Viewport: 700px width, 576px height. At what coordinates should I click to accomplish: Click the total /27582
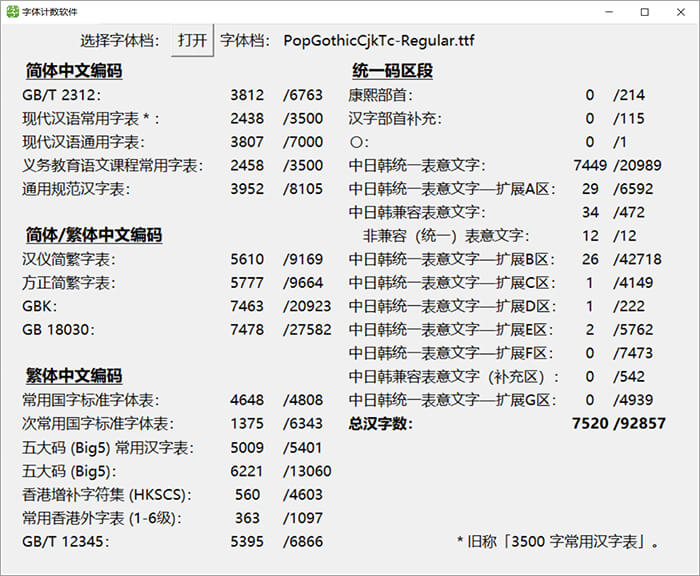click(x=307, y=330)
